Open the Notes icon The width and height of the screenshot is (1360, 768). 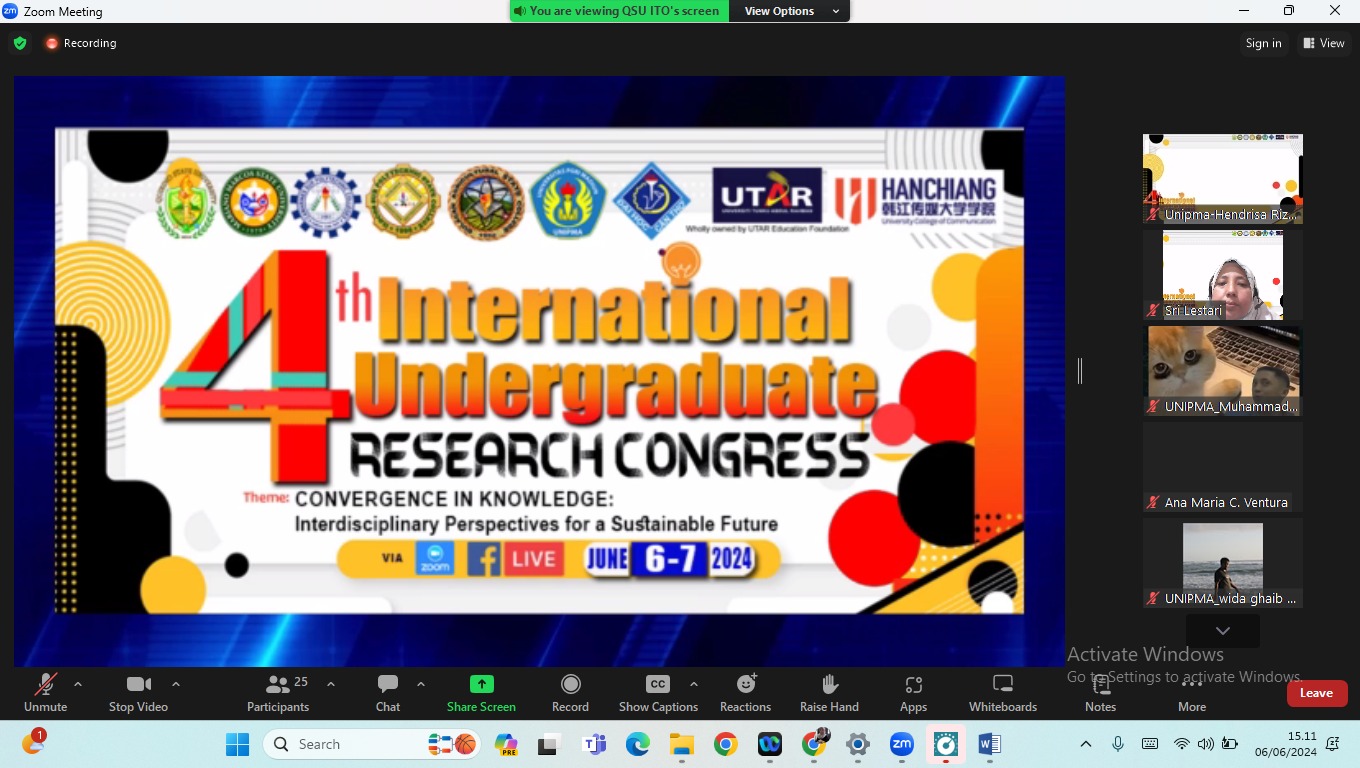(x=1100, y=685)
